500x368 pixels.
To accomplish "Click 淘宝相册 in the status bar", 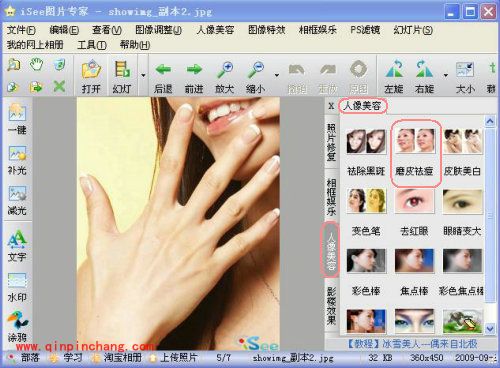I will point(123,358).
